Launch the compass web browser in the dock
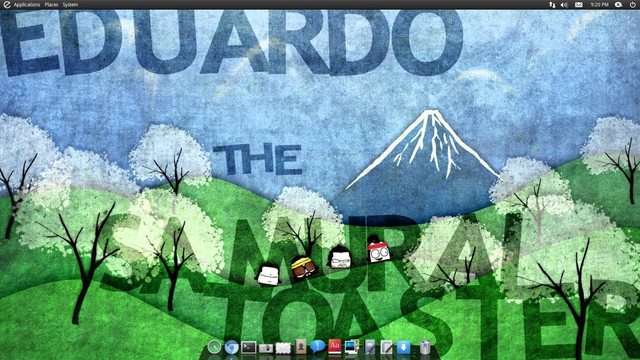 (214, 347)
